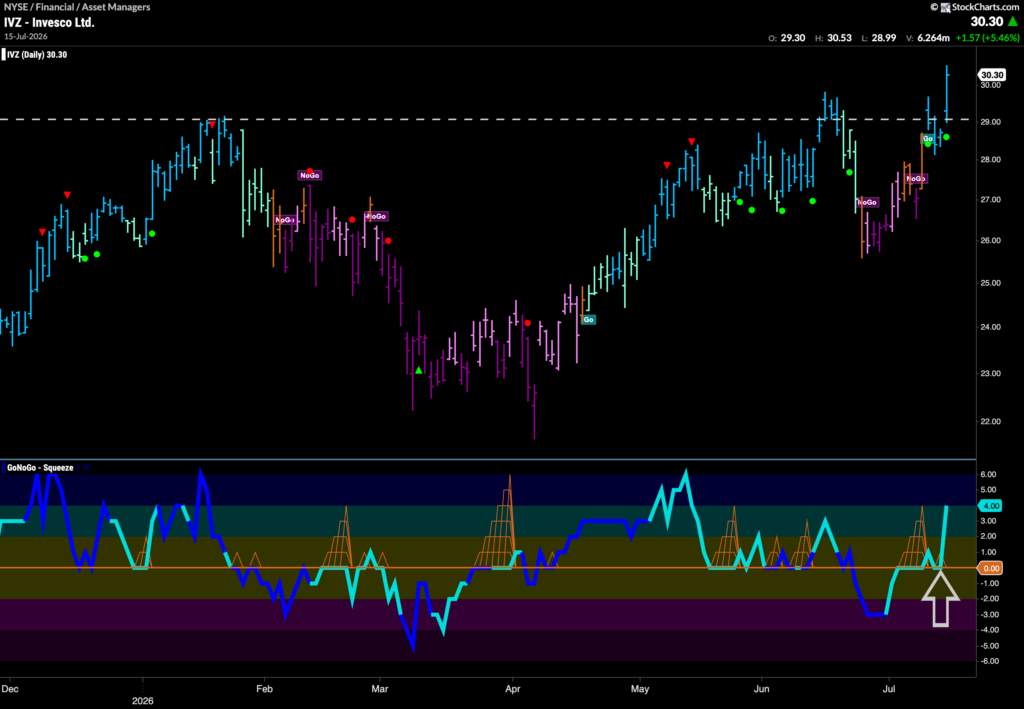Click the Go label in mid-July
This screenshot has width=1024, height=709.
pyautogui.click(x=927, y=138)
